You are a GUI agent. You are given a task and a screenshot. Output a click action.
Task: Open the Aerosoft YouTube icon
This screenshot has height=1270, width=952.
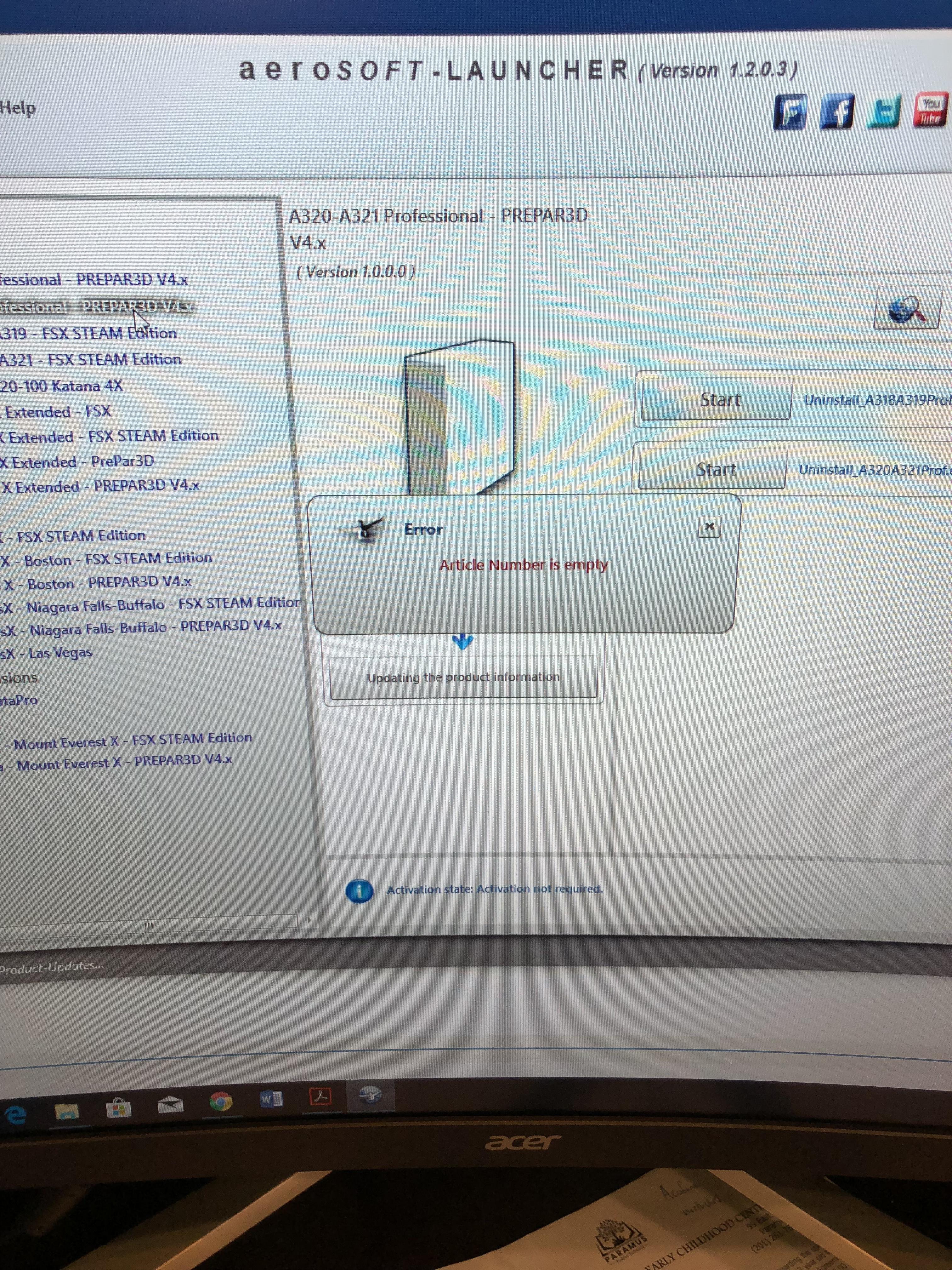click(931, 109)
